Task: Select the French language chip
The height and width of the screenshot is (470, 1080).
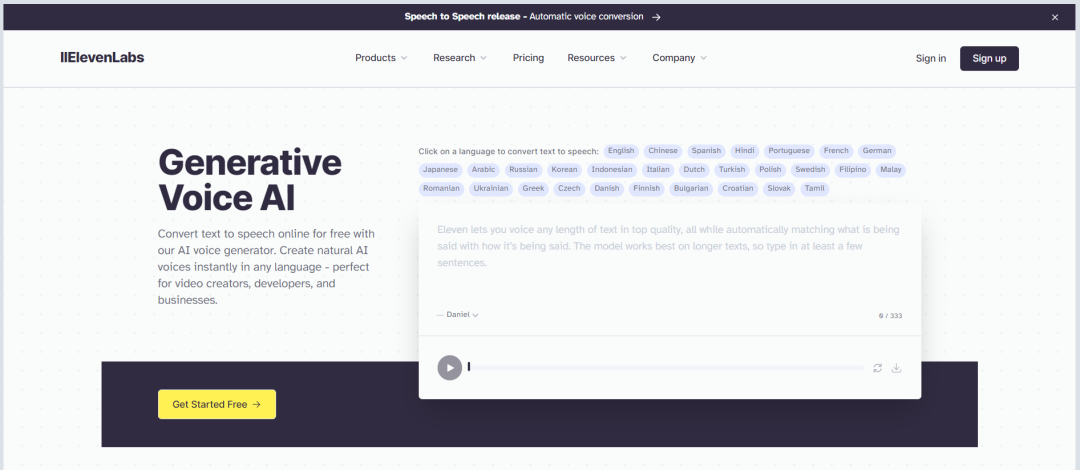Action: pos(837,151)
